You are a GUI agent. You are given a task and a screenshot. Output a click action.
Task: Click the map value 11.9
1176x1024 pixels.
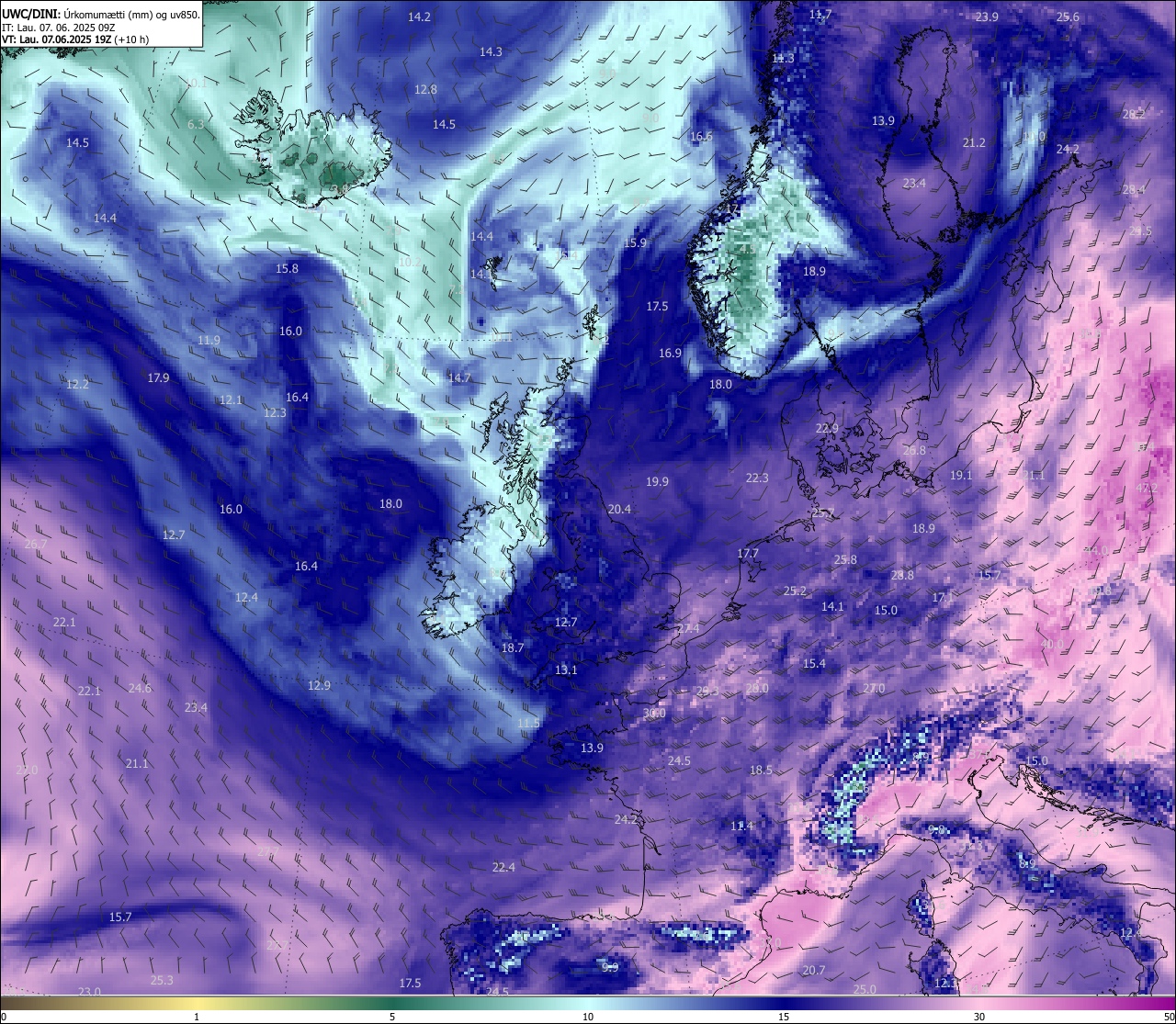209,341
